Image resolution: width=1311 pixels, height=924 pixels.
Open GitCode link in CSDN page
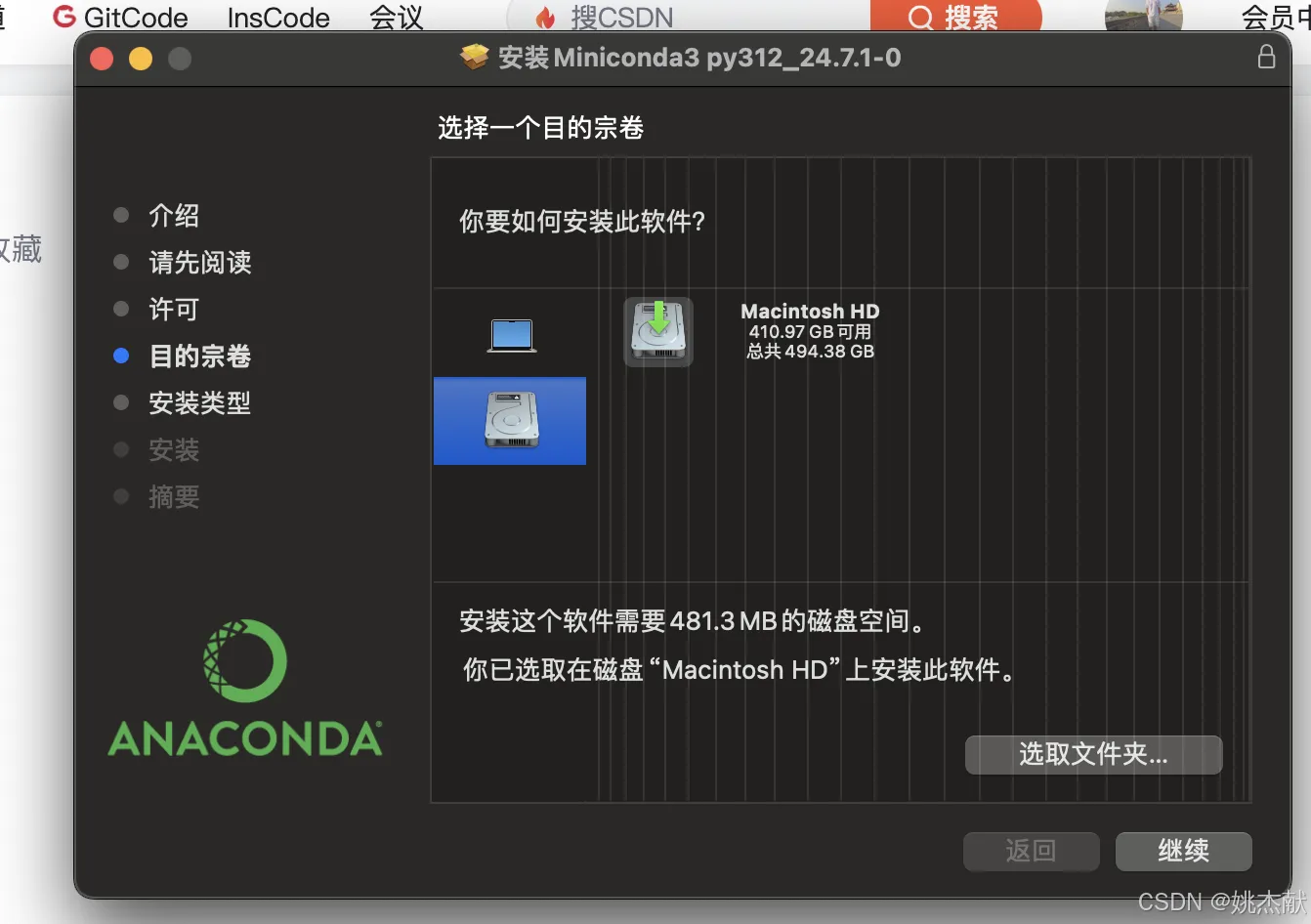(120, 18)
